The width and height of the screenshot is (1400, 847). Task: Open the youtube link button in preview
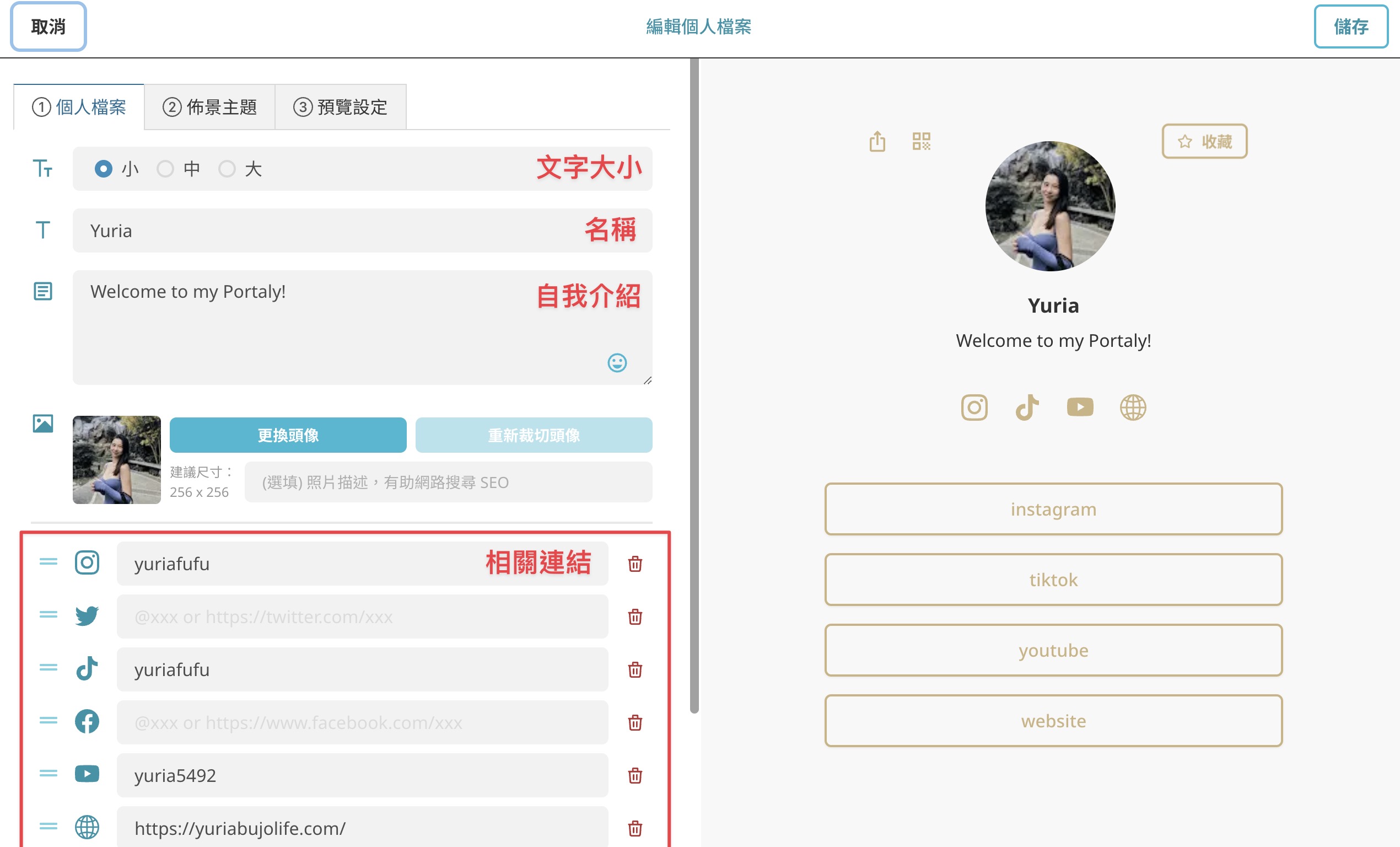click(1053, 650)
